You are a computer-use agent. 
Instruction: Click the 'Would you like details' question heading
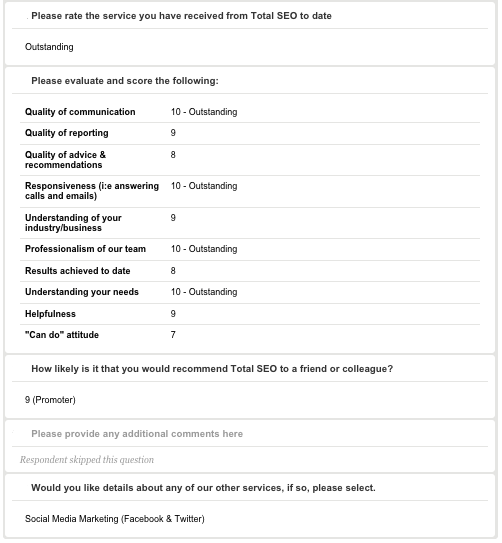pos(203,488)
